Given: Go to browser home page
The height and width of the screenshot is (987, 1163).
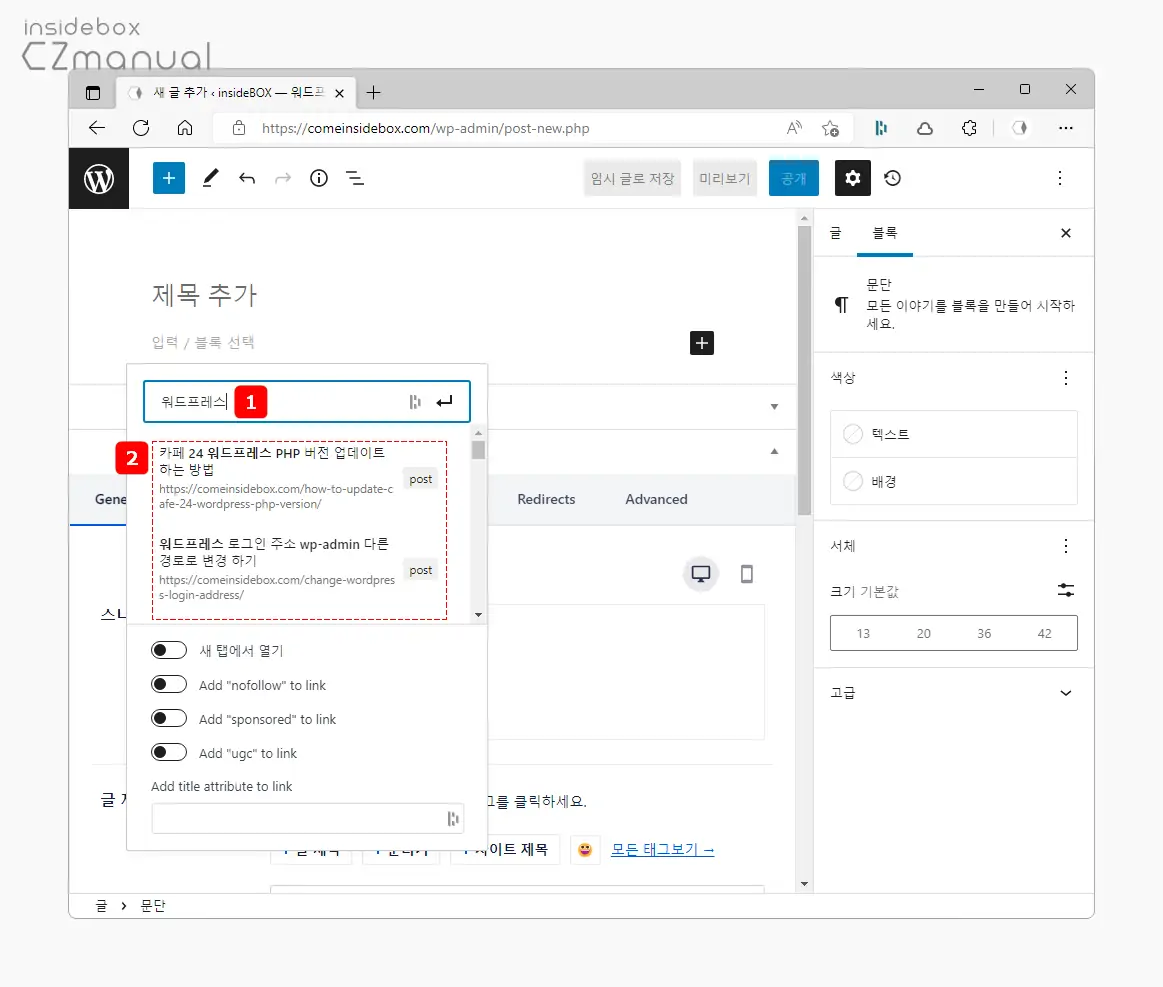Looking at the screenshot, I should (x=185, y=128).
